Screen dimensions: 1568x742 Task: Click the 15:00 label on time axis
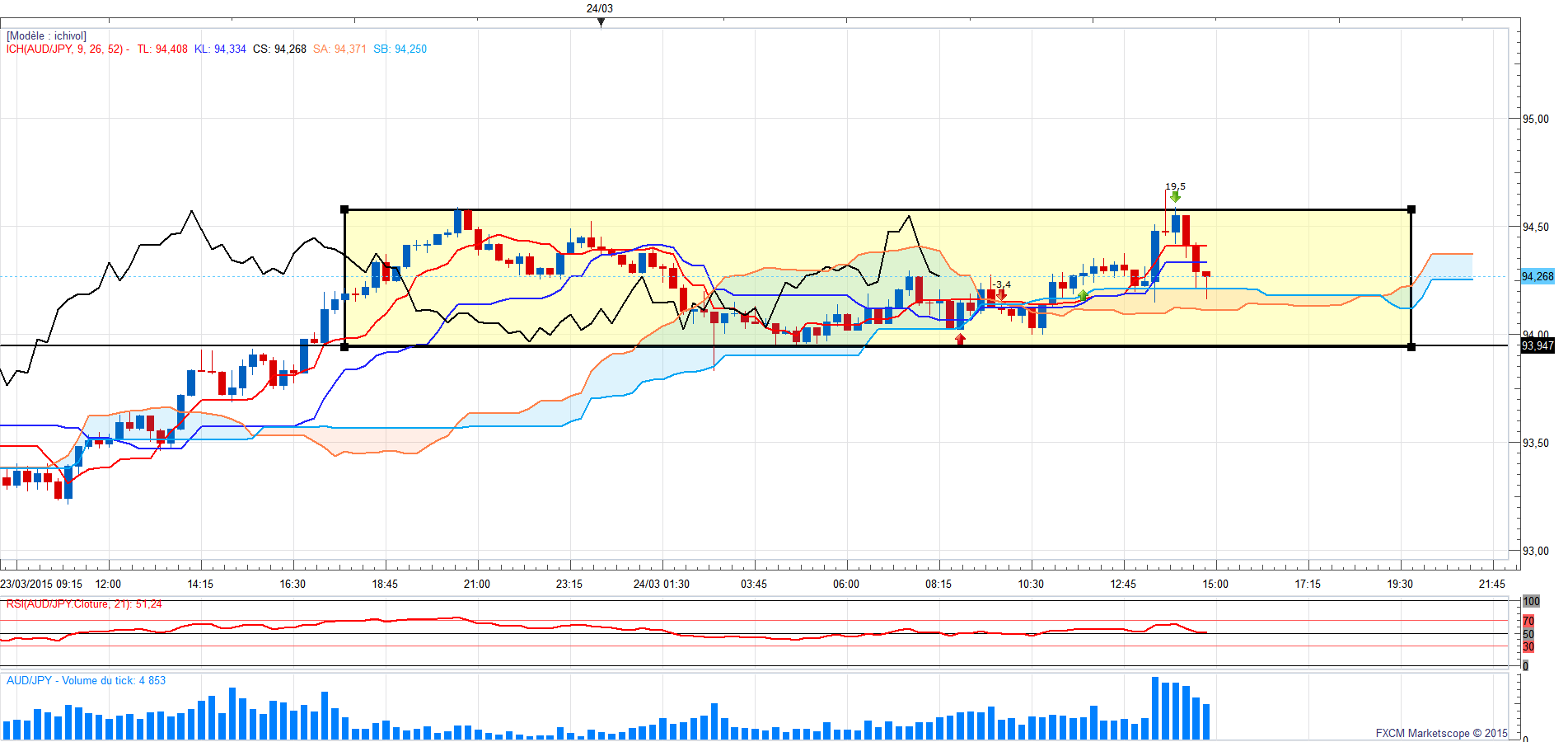coord(1215,584)
